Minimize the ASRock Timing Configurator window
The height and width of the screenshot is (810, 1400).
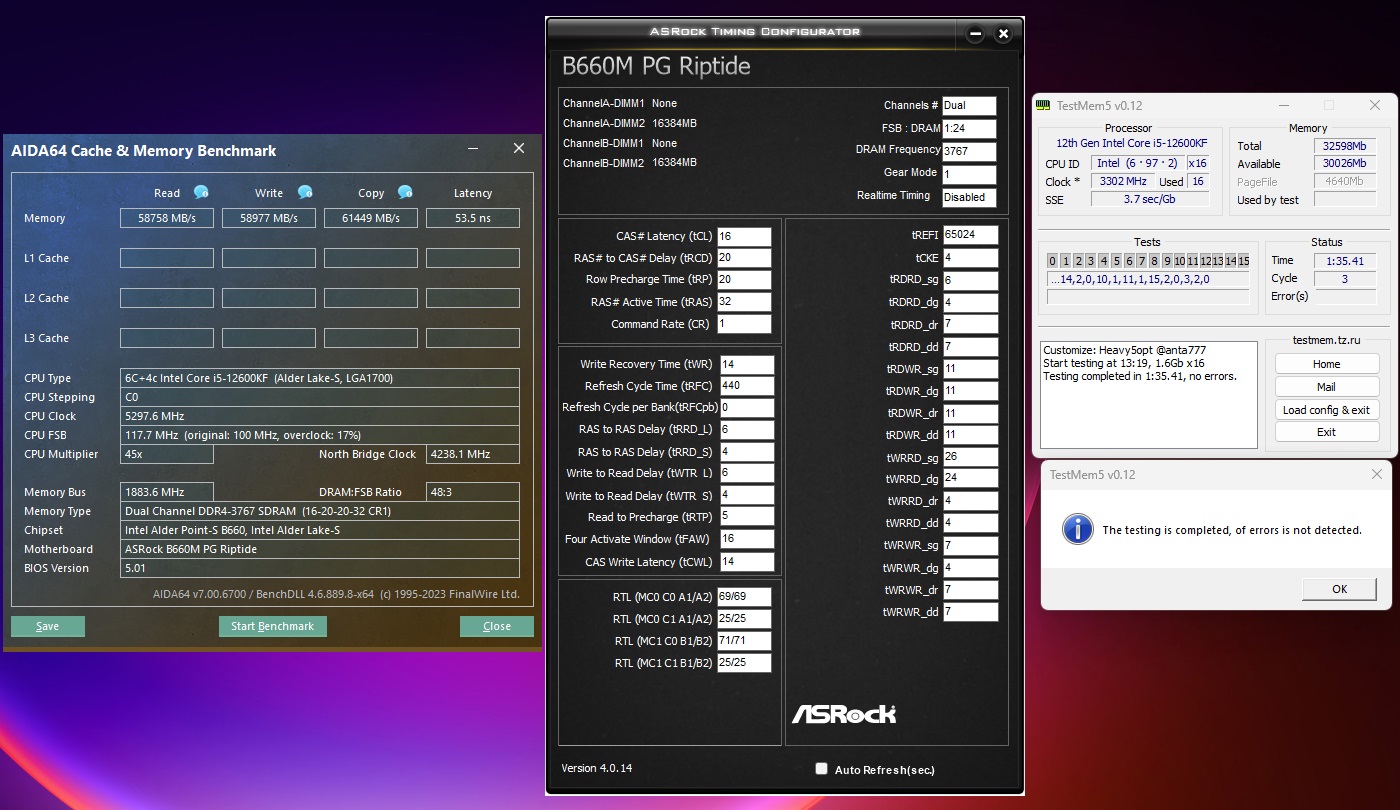point(976,34)
